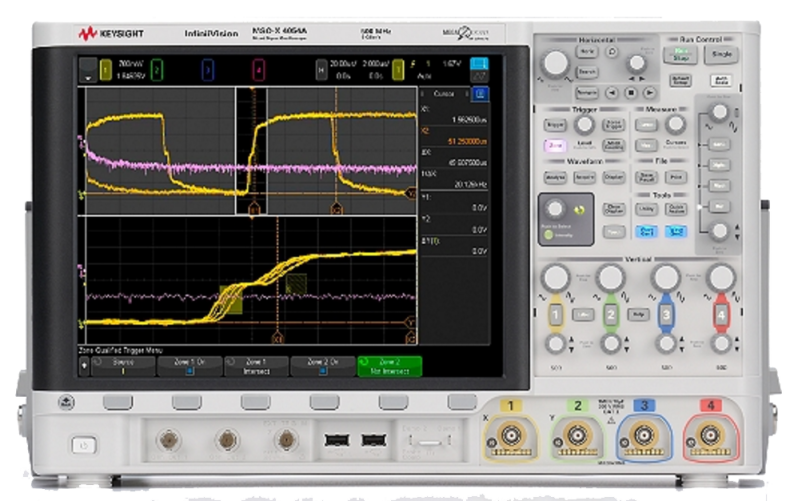
Task: Tap the blue Cursor sidebar menu icon
Action: pos(480,94)
